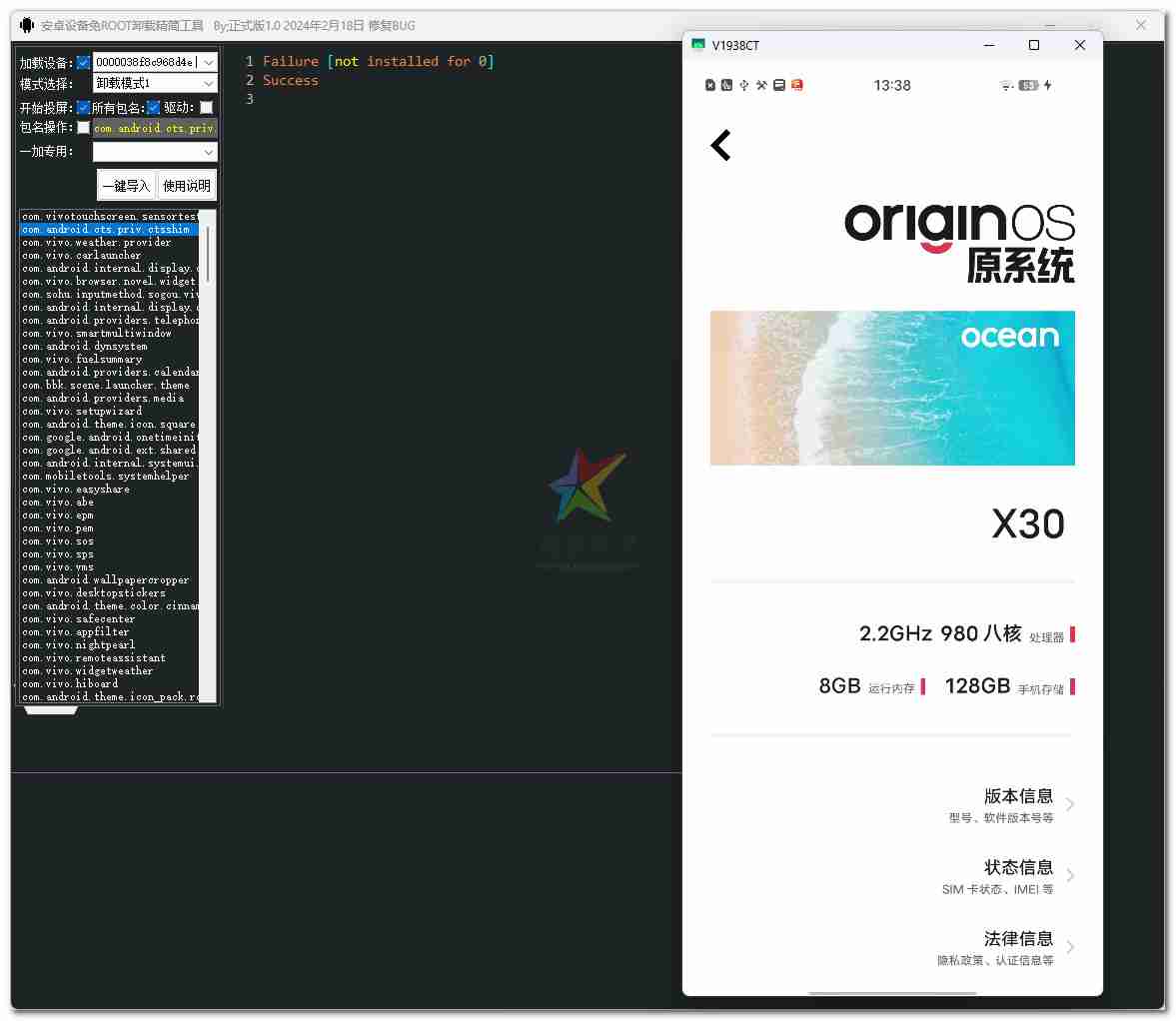
Task: Enable the 包名操作 checkbox
Action: pos(83,128)
